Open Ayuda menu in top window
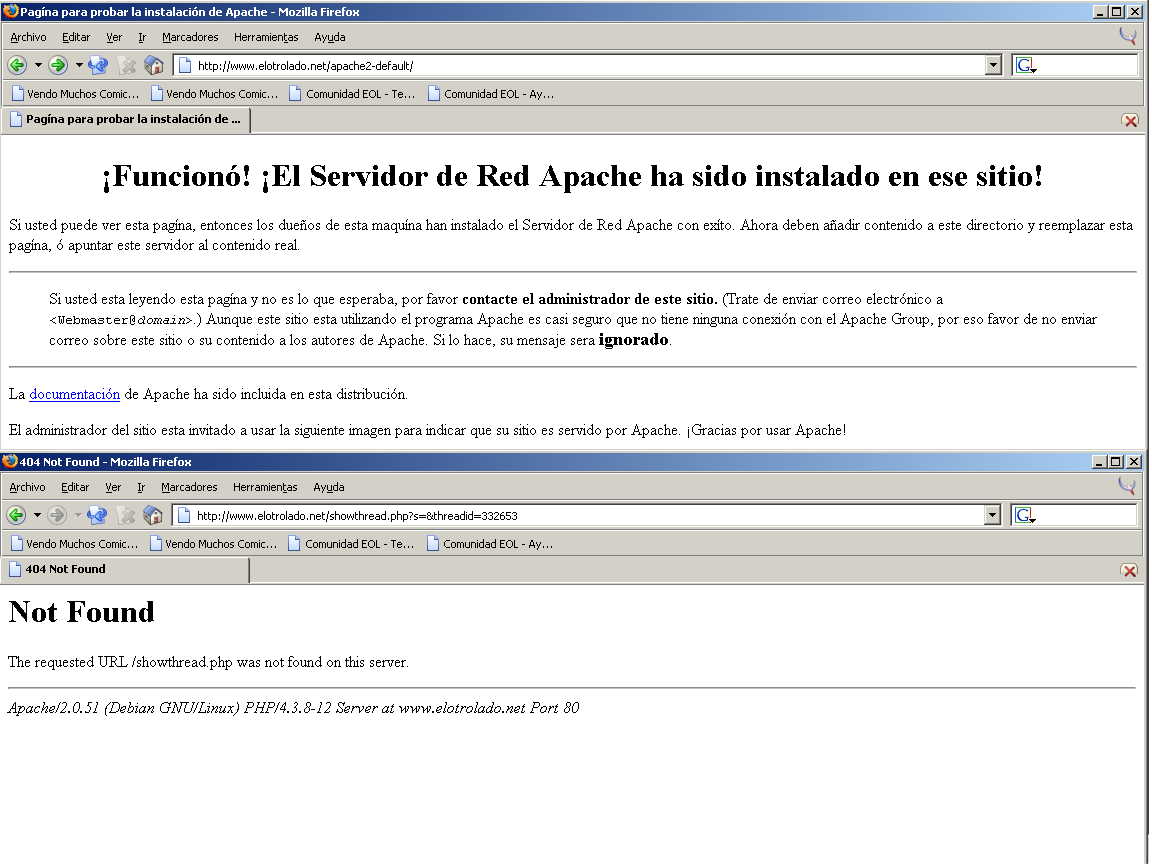1152x864 pixels. [x=329, y=37]
